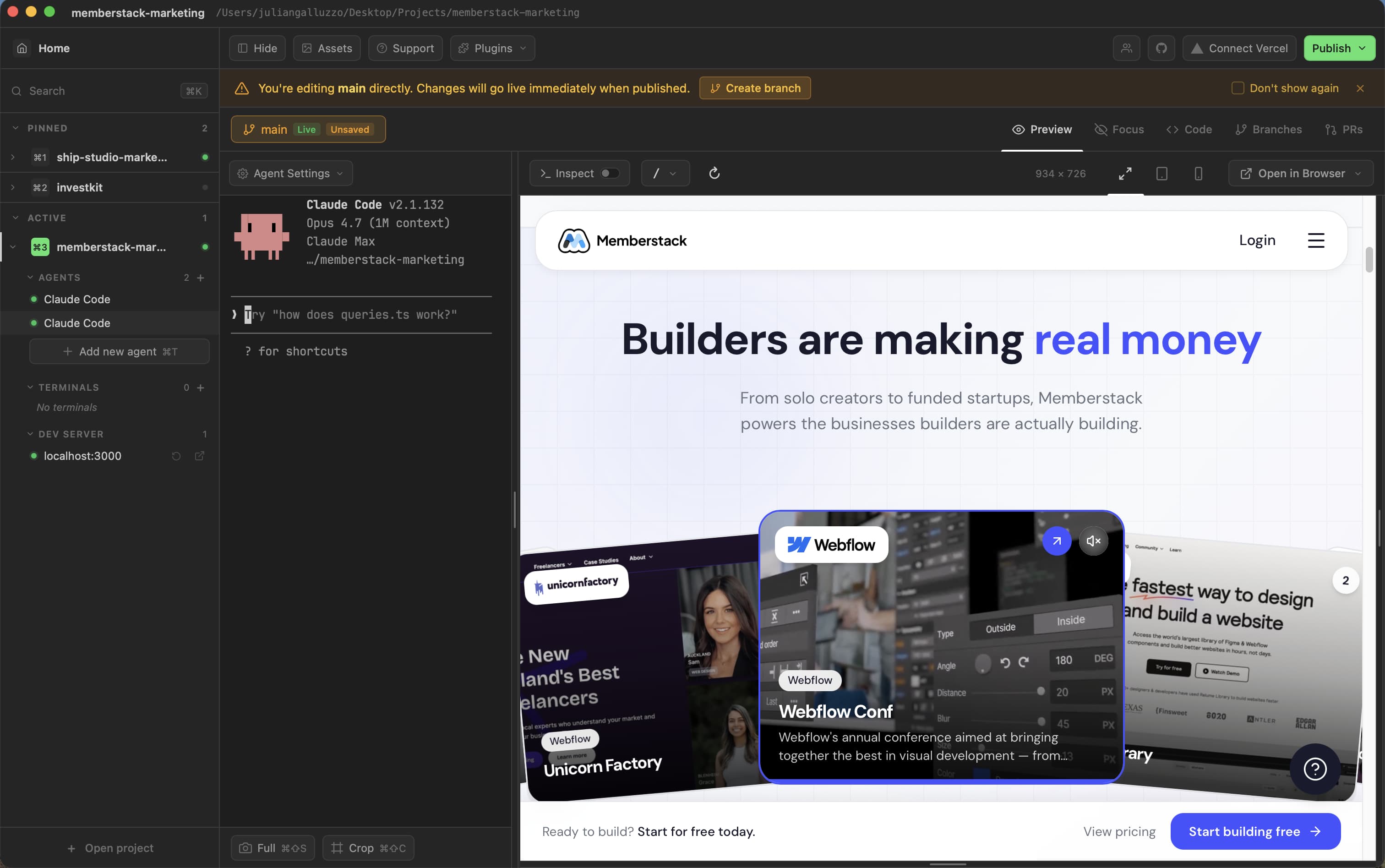This screenshot has height=868, width=1385.
Task: Open the Assets panel
Action: [327, 48]
